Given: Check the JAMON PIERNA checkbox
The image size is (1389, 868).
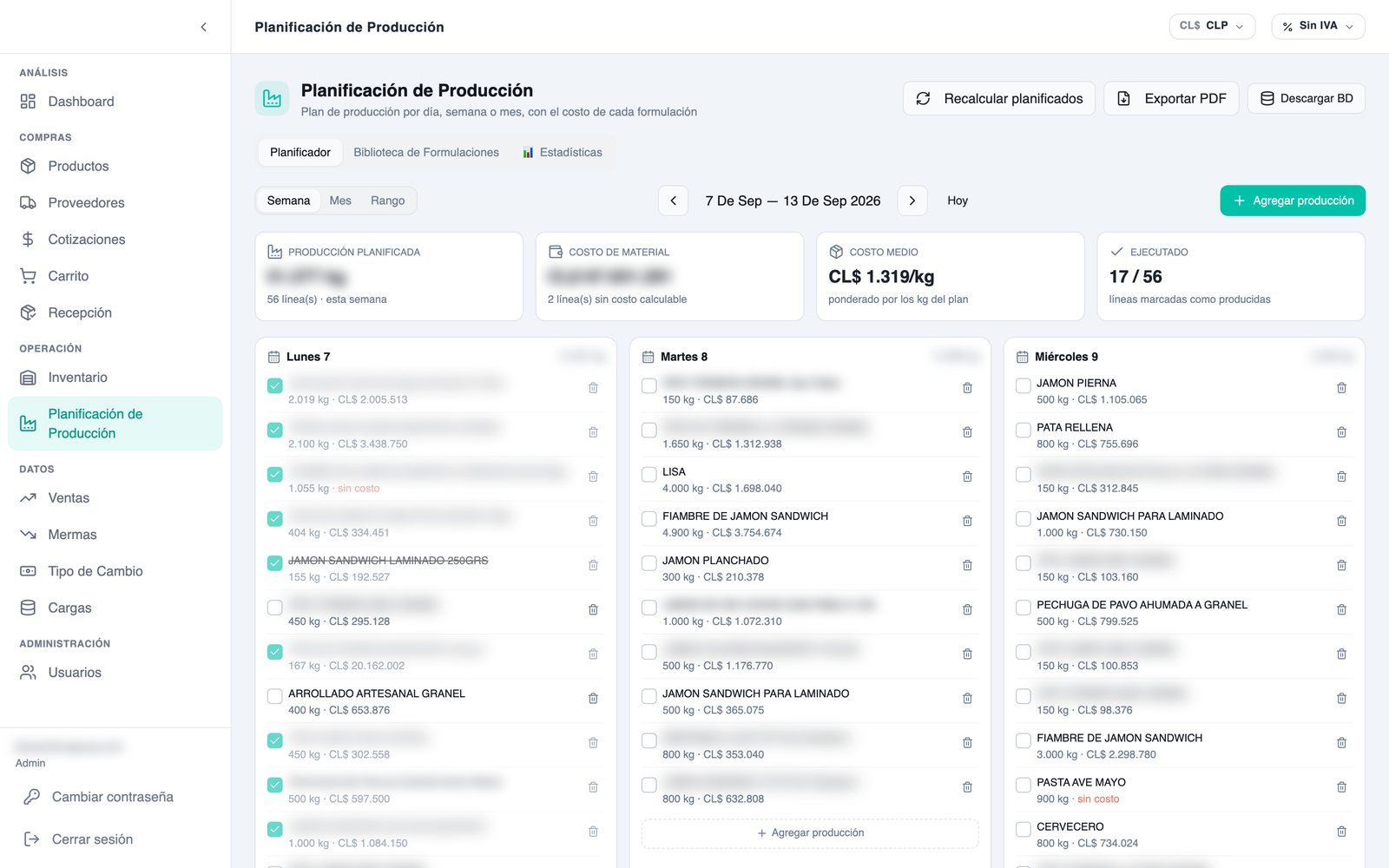Looking at the screenshot, I should 1024,385.
